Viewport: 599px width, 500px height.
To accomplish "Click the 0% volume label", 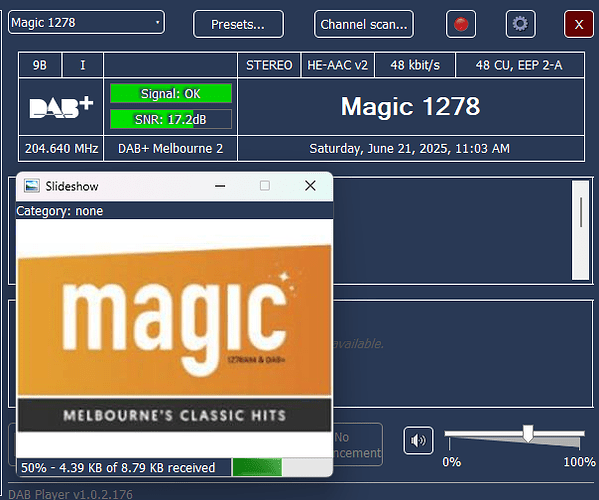I will pos(452,462).
